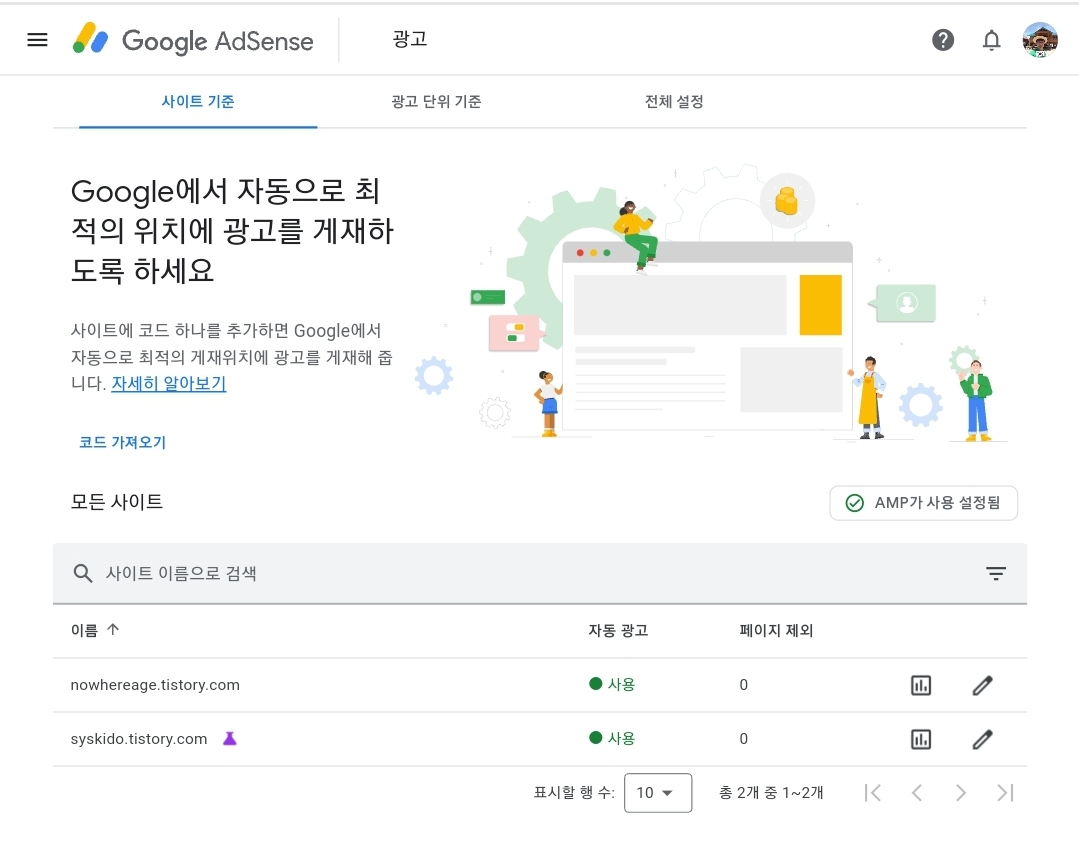Go to previous page of results
1079x849 pixels.
(917, 793)
